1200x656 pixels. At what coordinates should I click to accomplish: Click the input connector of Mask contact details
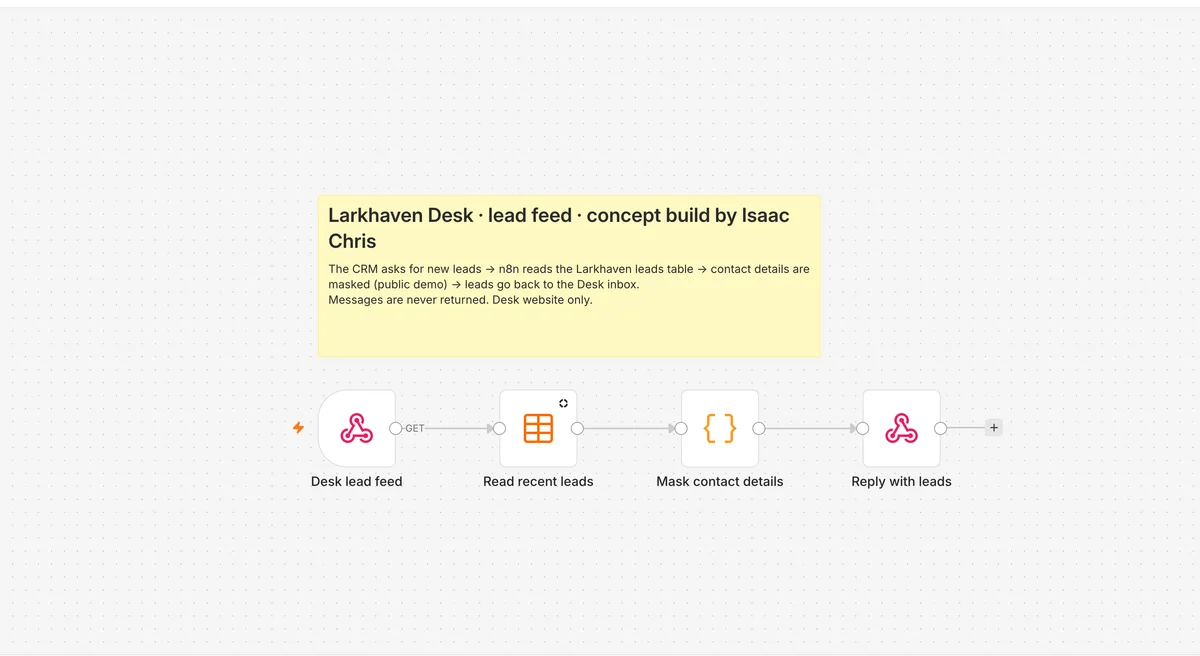[x=681, y=428]
